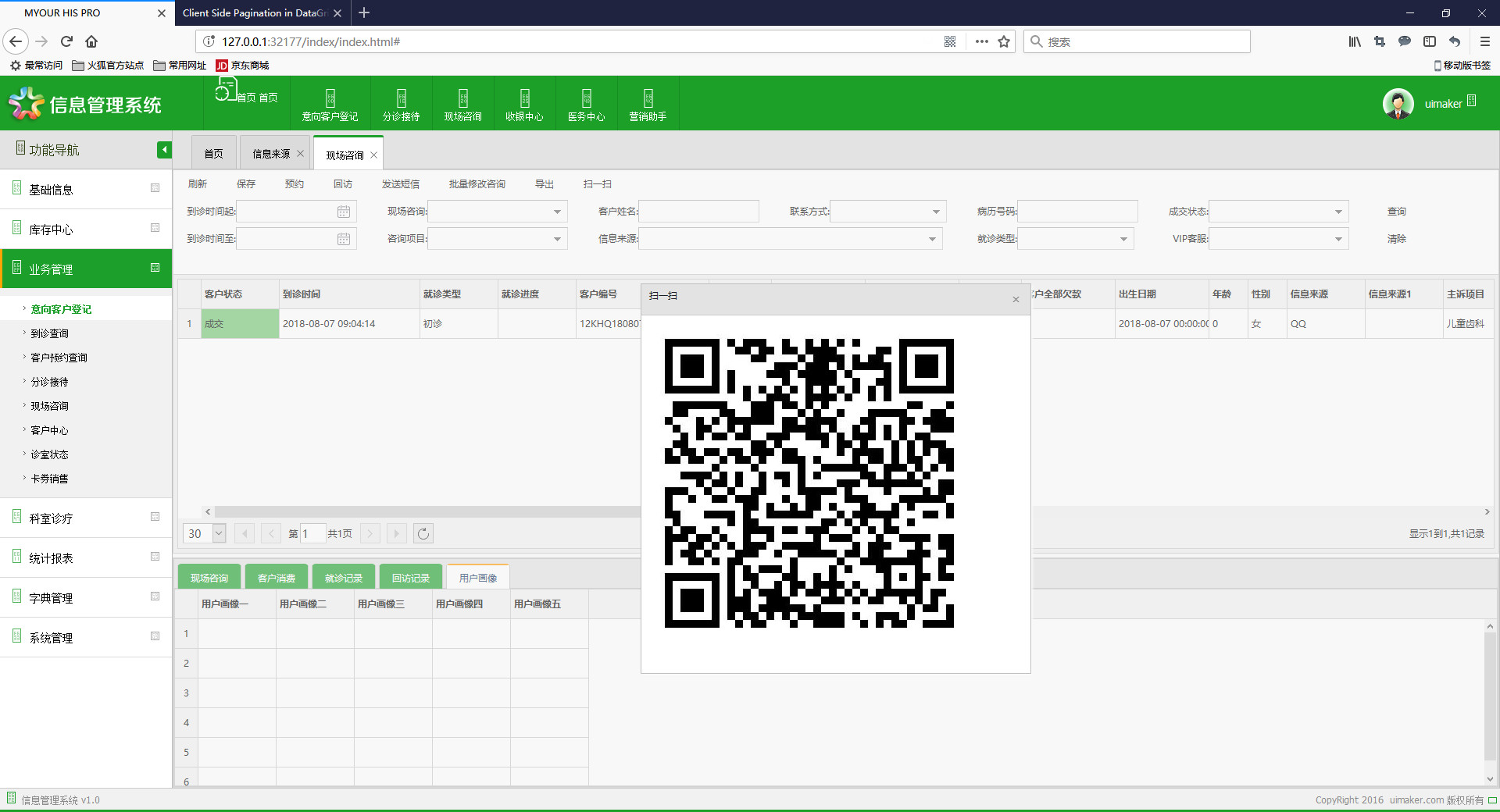Open 客户预约查询 in the sidebar tree
The width and height of the screenshot is (1500, 812).
pos(59,358)
